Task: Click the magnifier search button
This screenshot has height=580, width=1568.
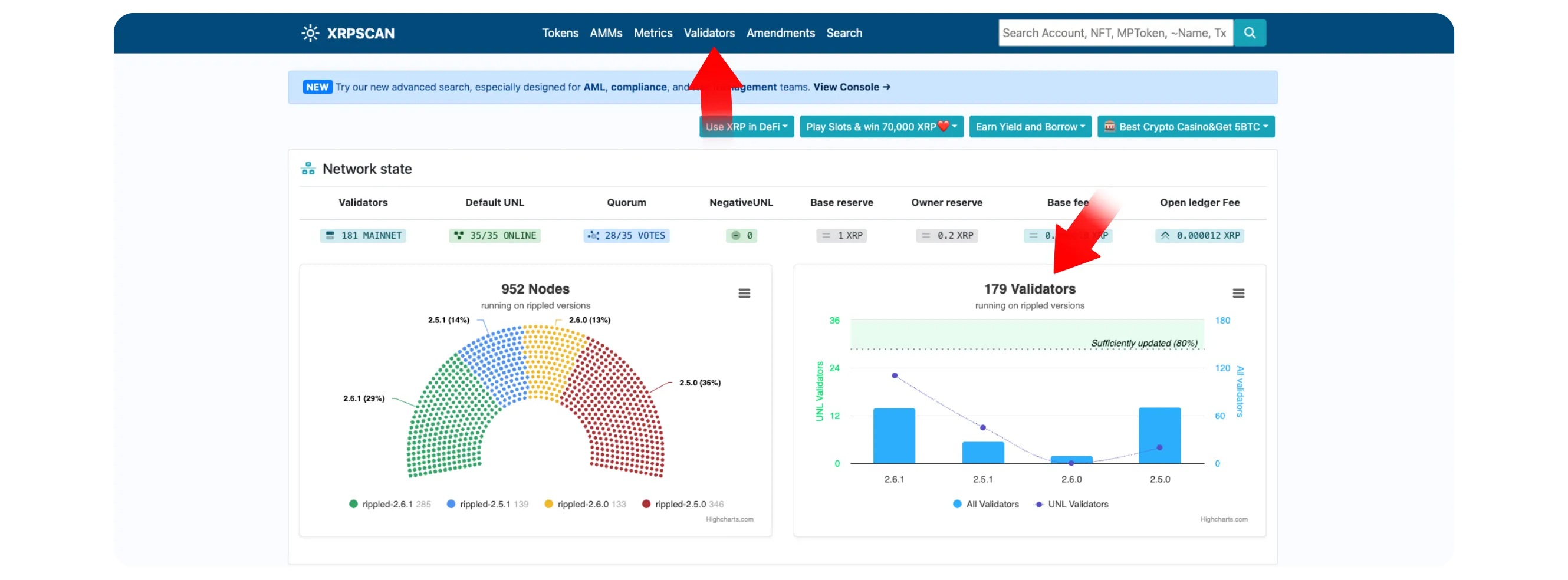Action: tap(1249, 33)
